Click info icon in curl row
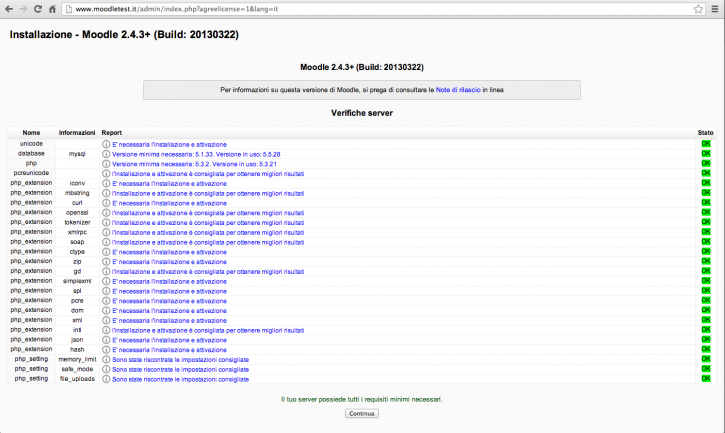This screenshot has height=433, width=725. point(106,203)
